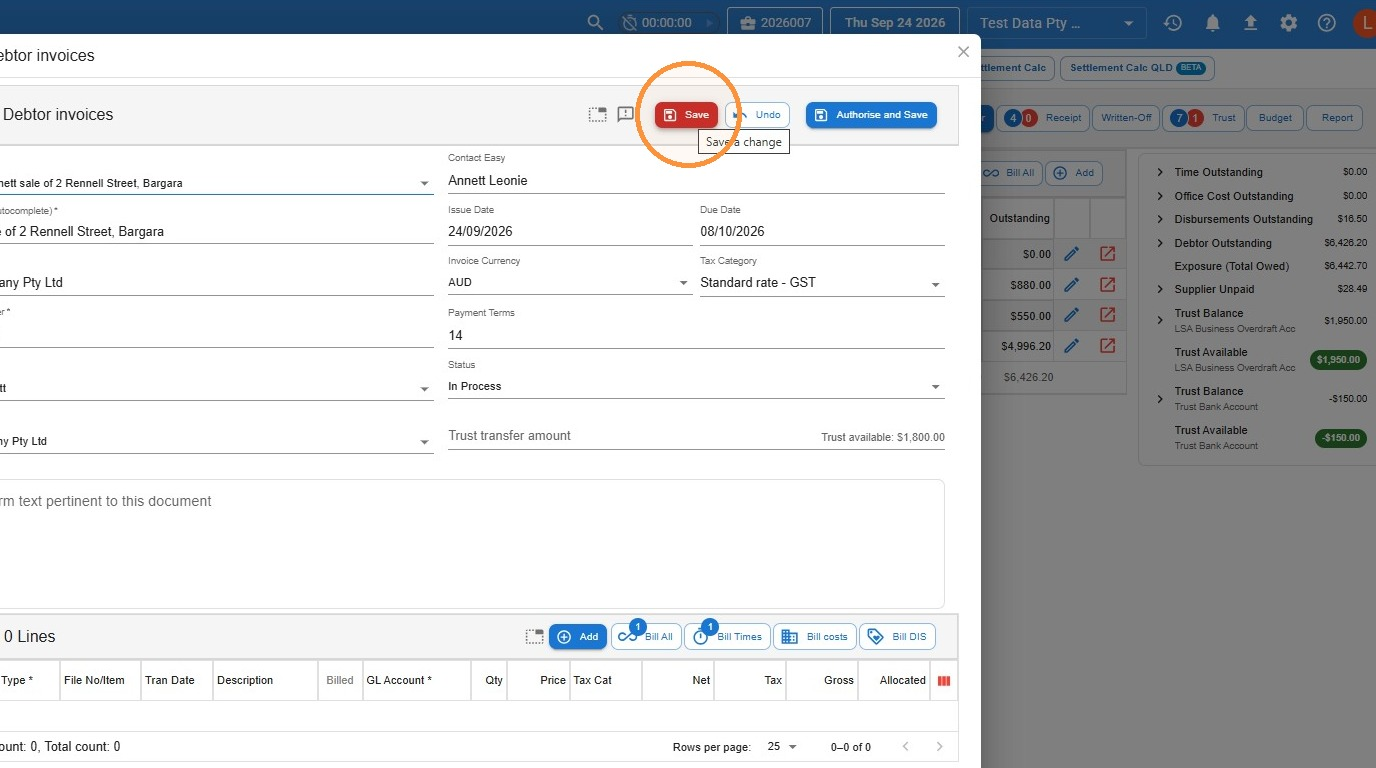Click the Bill Times button
Image resolution: width=1376 pixels, height=768 pixels.
(727, 637)
